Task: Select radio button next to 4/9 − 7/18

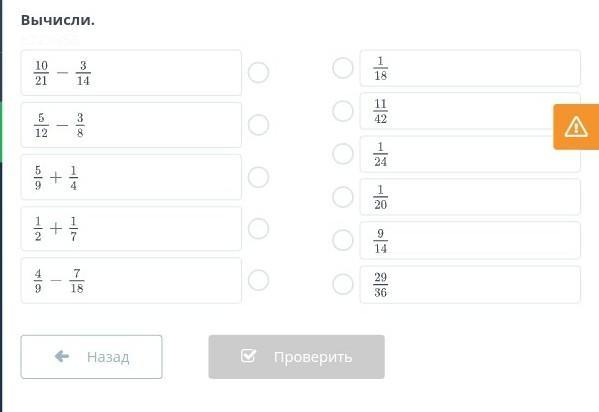Action: point(259,280)
